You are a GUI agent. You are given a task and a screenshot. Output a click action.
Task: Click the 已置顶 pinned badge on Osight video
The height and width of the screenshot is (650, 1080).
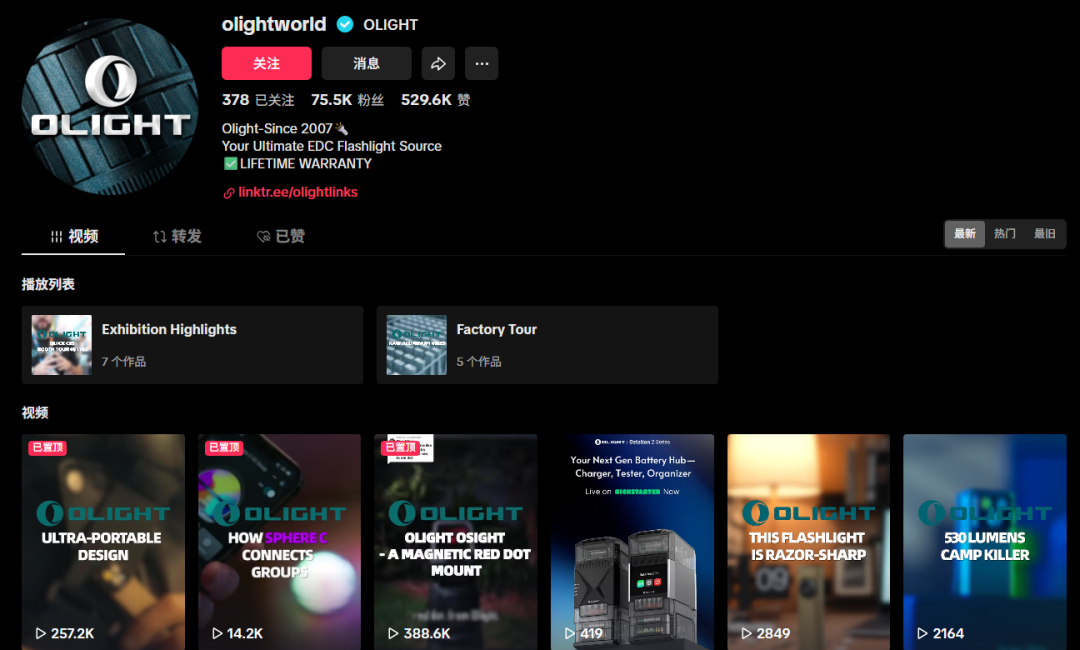tap(400, 448)
